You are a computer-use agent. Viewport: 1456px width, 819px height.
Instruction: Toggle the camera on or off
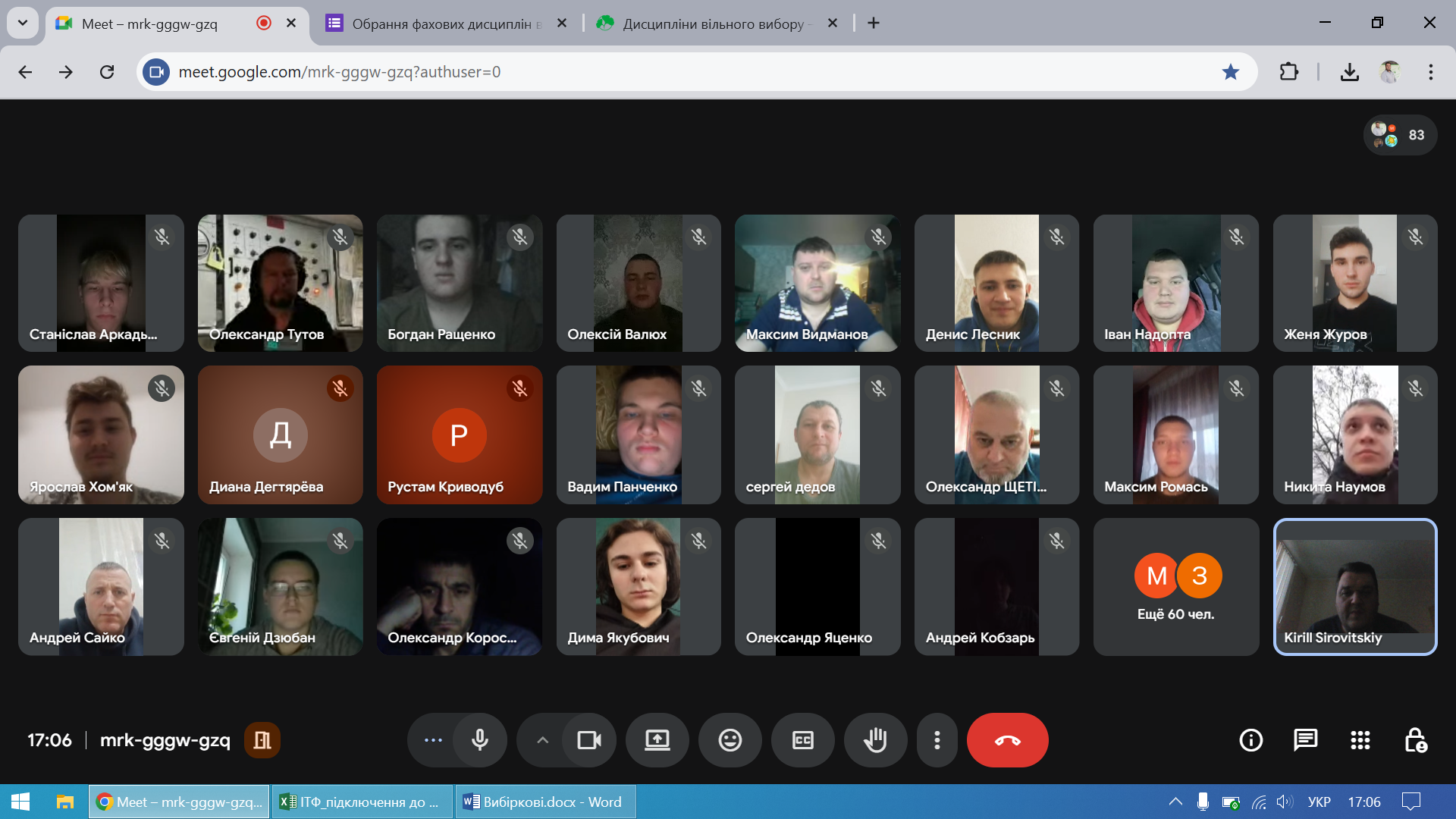(588, 740)
